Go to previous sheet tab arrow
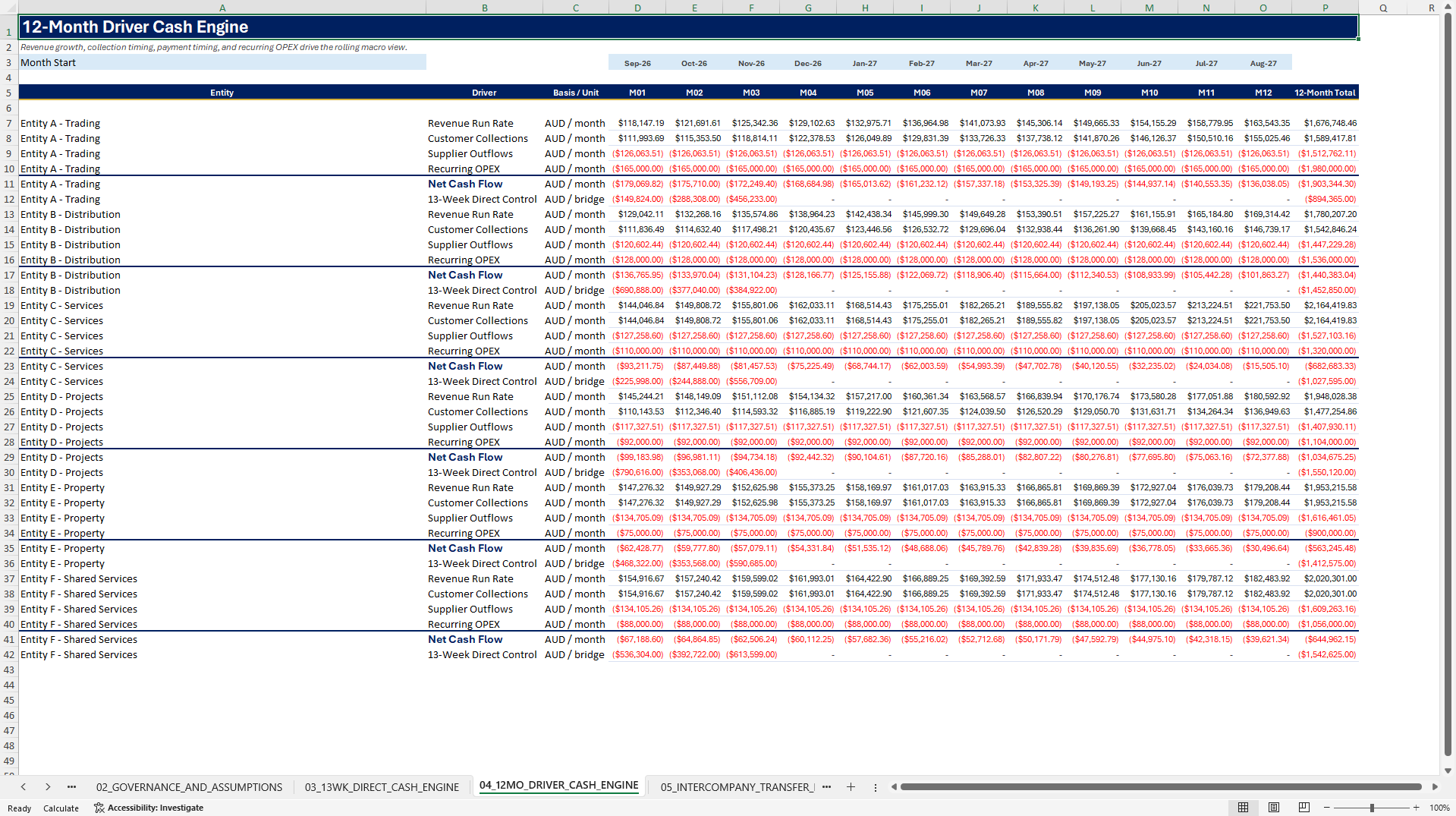 [24, 787]
